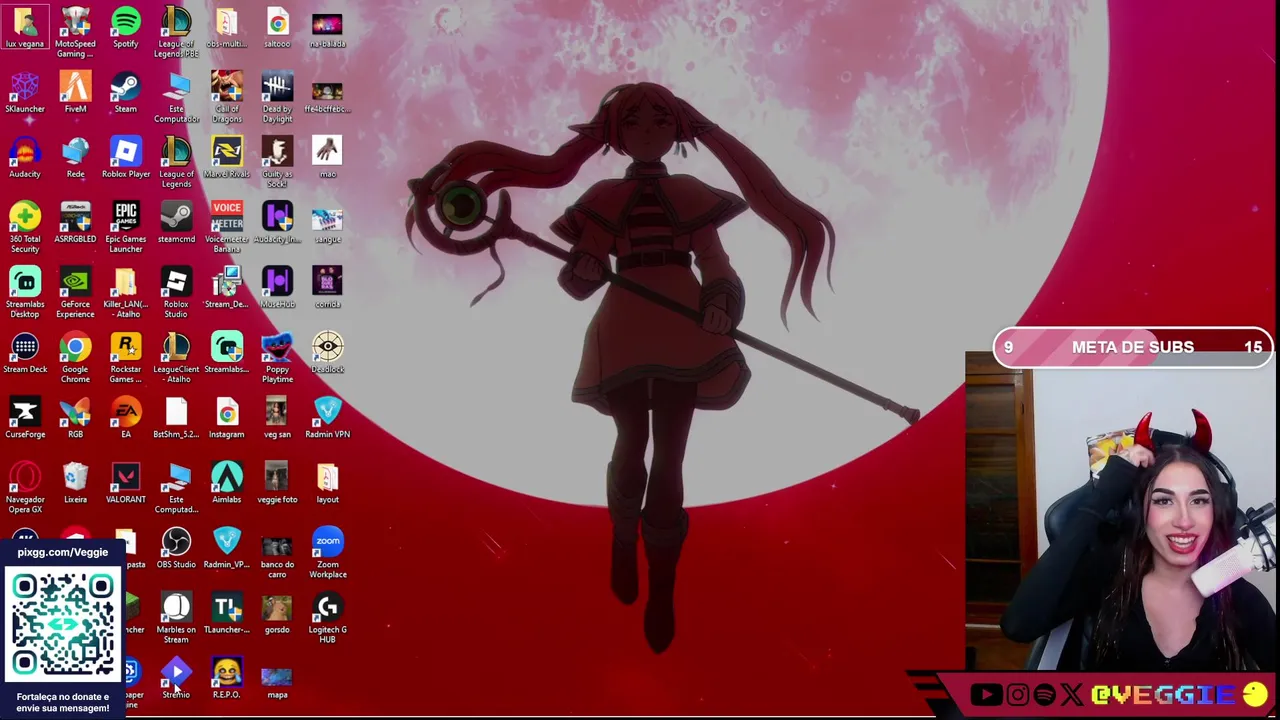This screenshot has height=720, width=1280.
Task: Open the Radmin VPN shortcut
Action: [x=327, y=418]
